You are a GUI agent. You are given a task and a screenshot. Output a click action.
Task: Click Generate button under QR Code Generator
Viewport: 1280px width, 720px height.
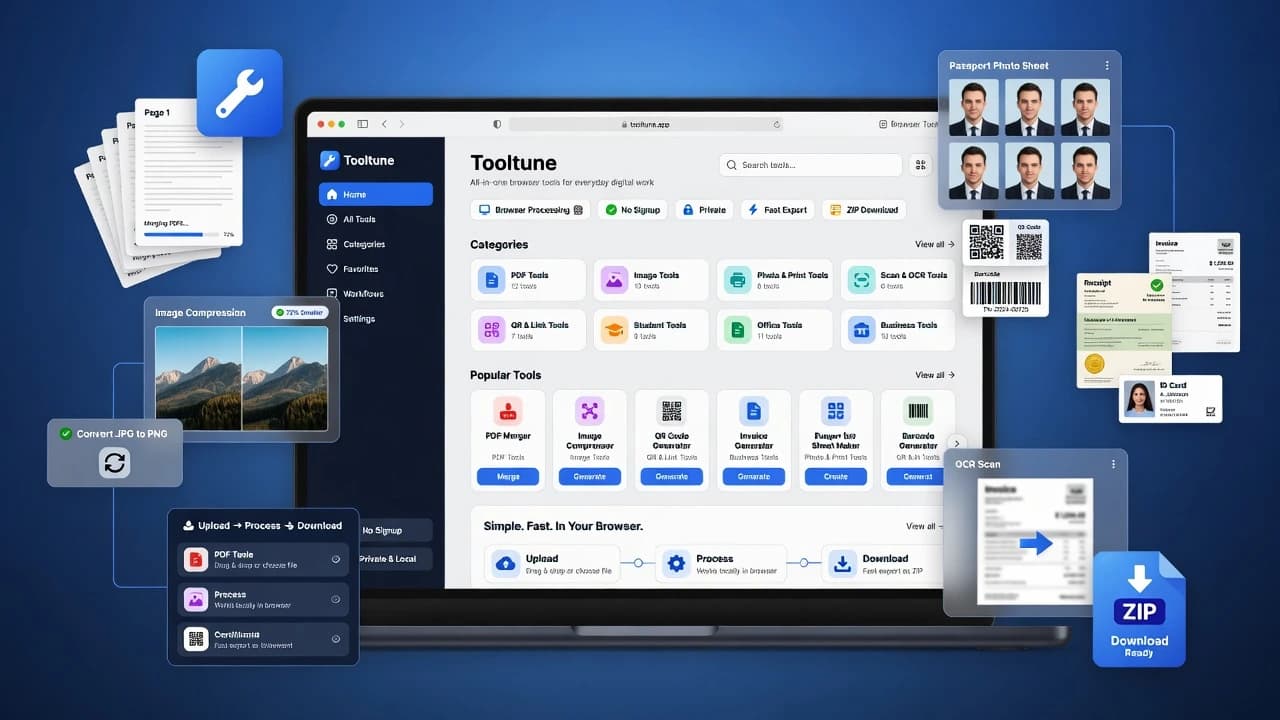point(671,477)
